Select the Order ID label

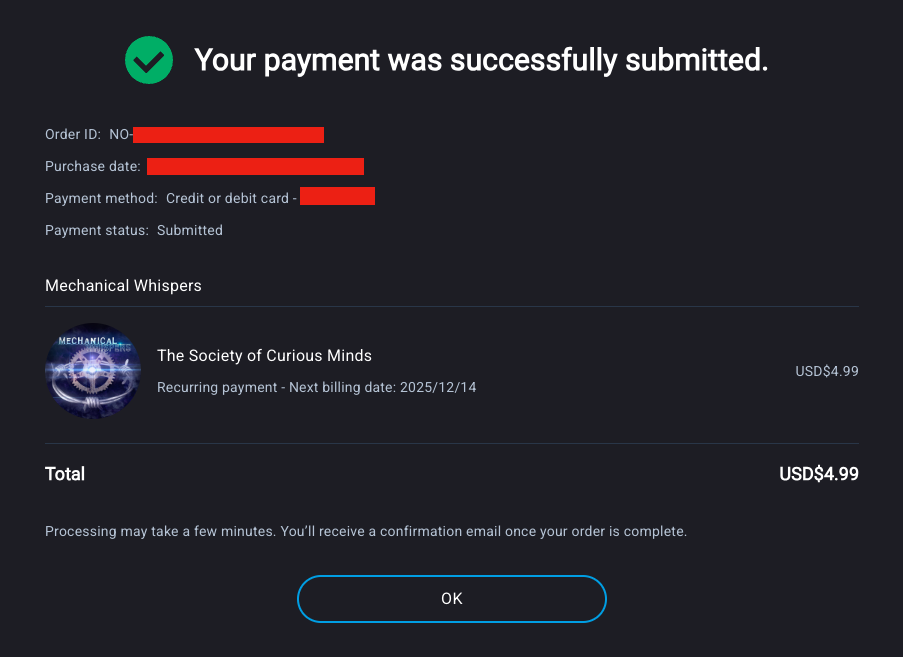73,135
